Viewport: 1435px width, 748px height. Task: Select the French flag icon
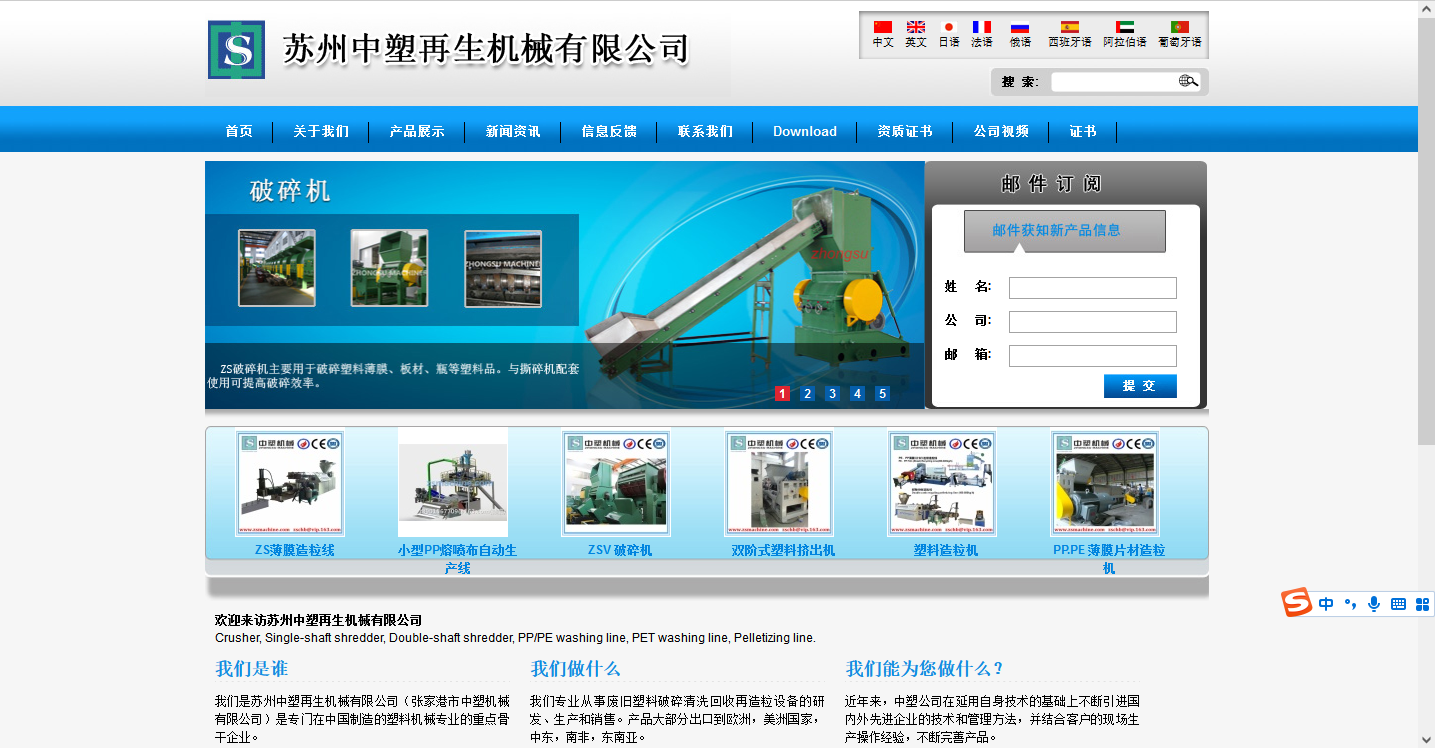click(982, 27)
